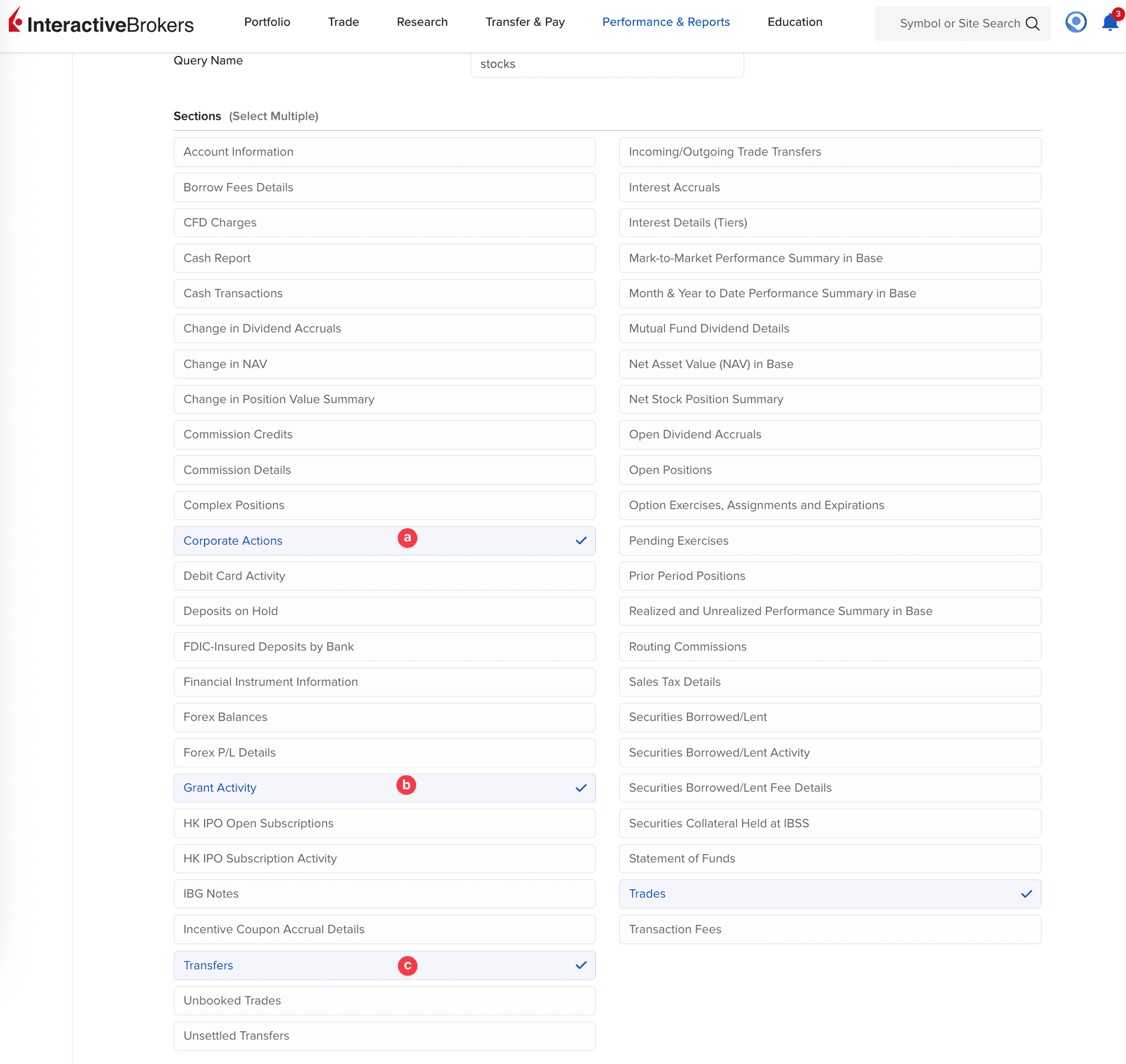Open the Trade menu
Viewport: 1126px width, 1064px height.
pyautogui.click(x=343, y=22)
